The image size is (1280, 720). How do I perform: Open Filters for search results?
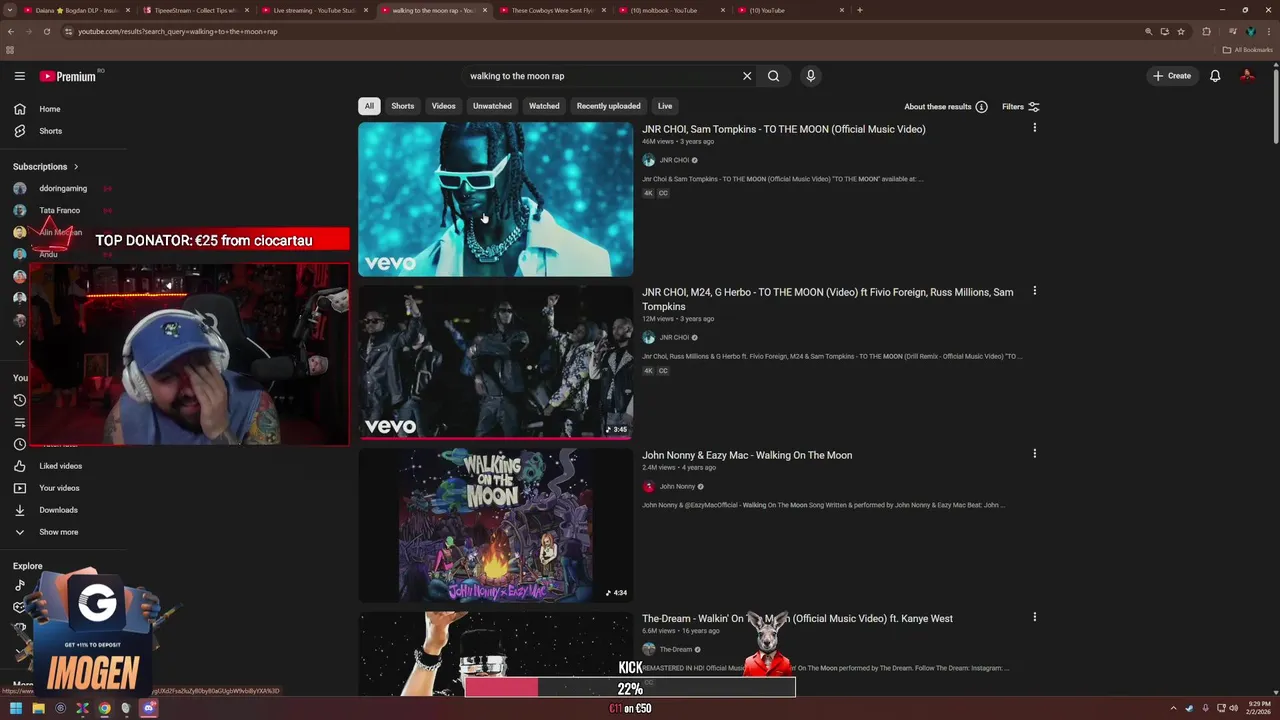pos(1021,107)
